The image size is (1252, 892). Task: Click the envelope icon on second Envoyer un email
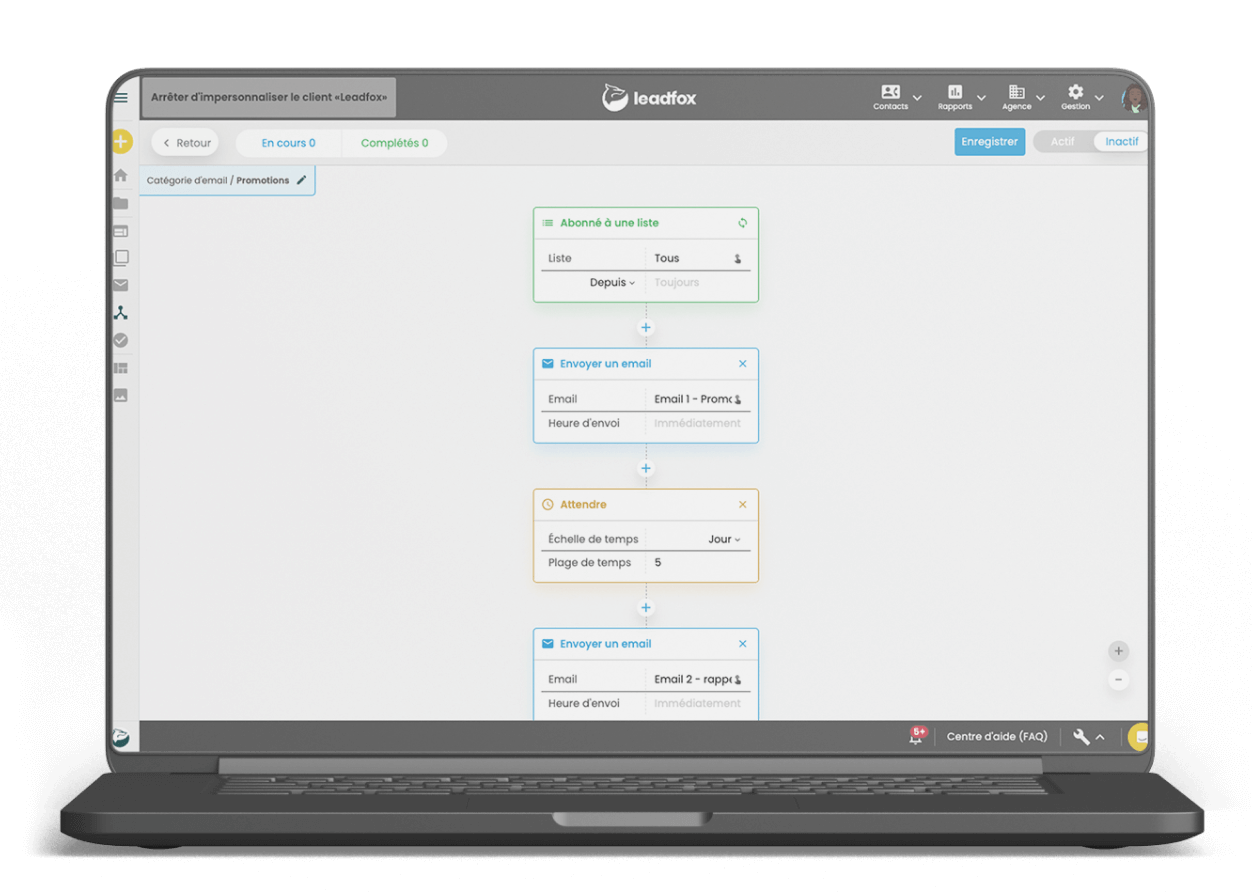coord(547,644)
